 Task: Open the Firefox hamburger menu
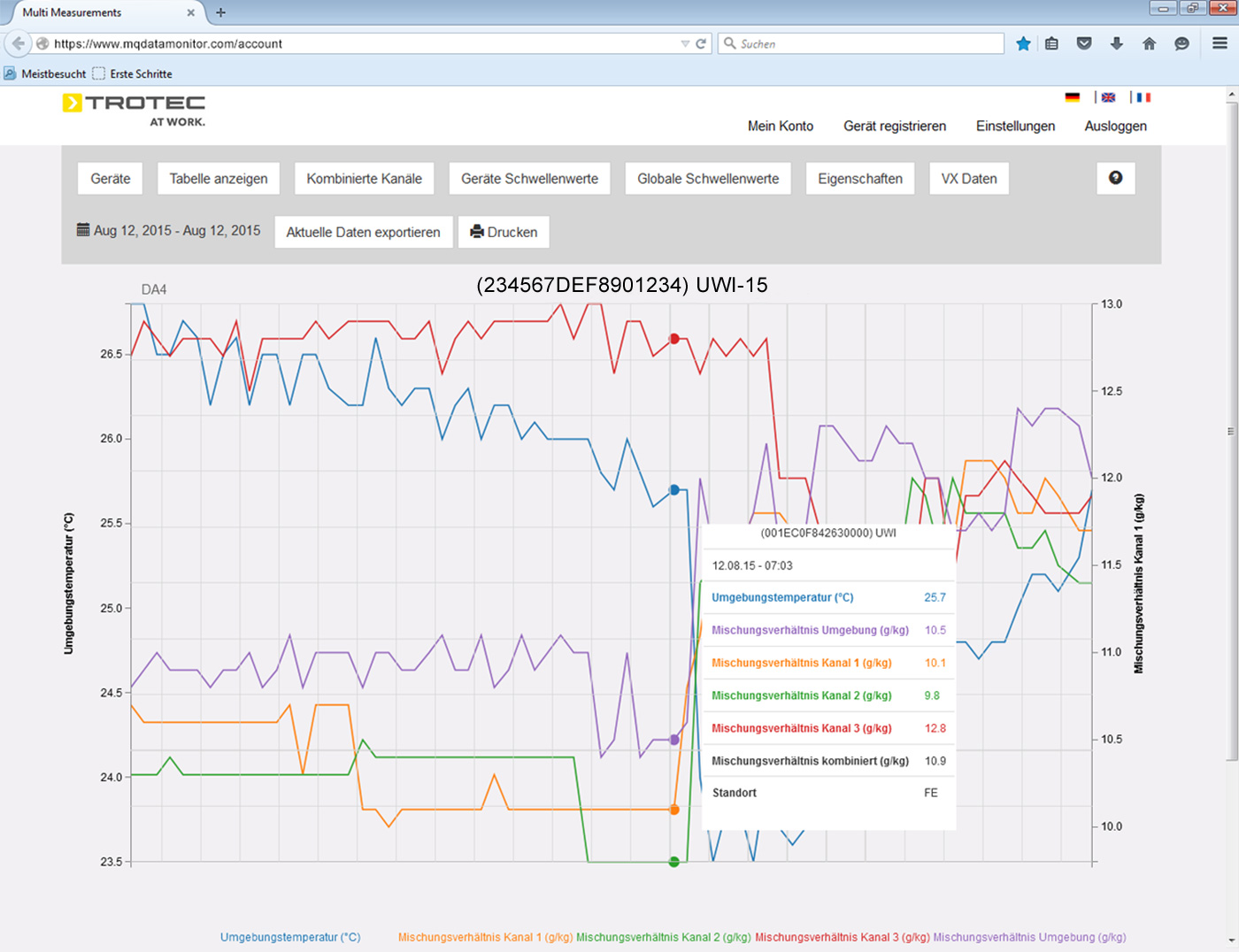[x=1220, y=43]
